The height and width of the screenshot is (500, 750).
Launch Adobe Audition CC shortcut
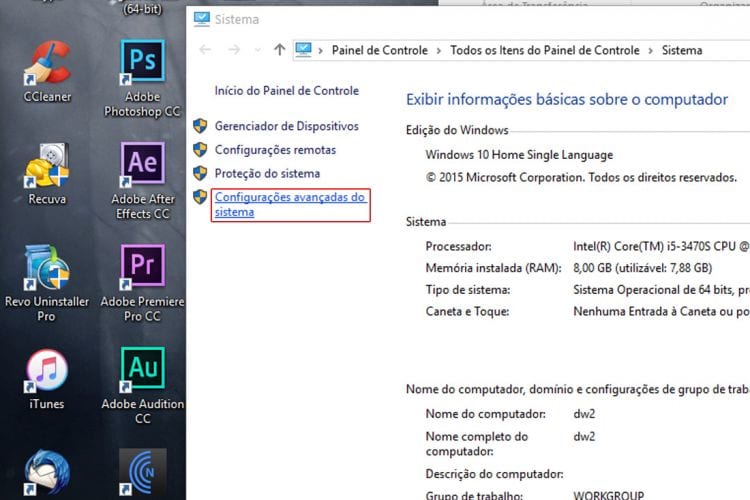point(143,386)
